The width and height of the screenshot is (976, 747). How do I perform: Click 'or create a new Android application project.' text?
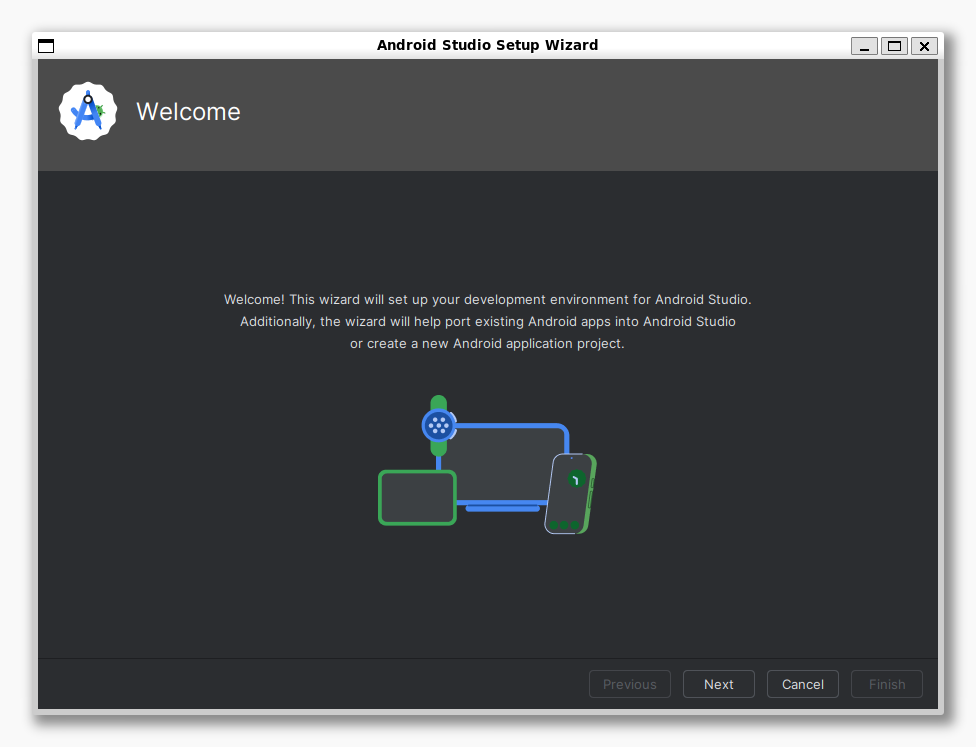(x=487, y=344)
